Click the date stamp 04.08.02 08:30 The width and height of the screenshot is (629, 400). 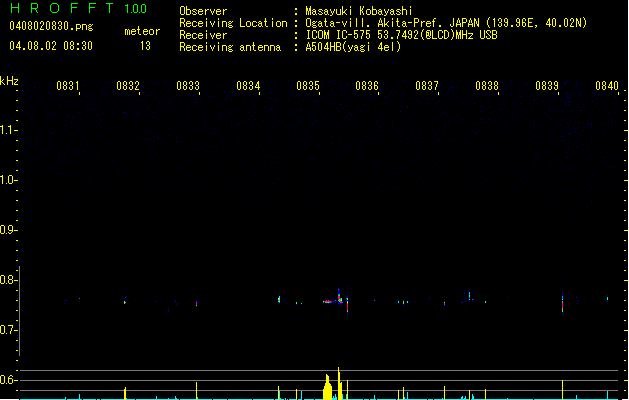51,46
